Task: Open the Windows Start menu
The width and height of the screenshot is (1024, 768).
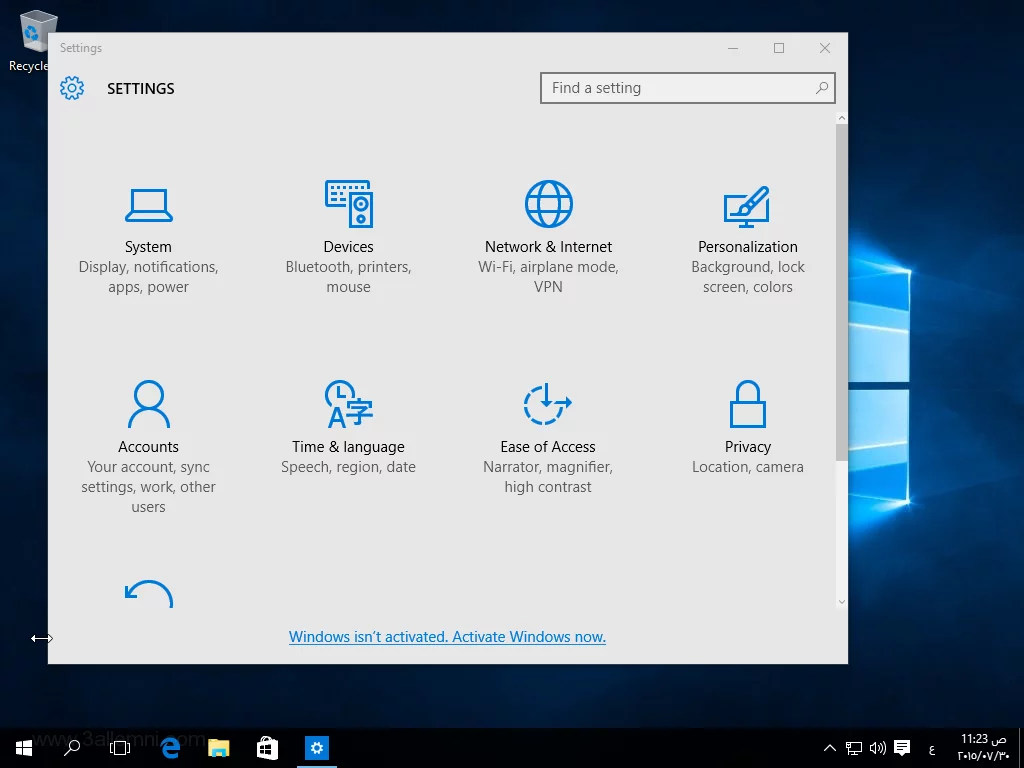Action: [24, 747]
